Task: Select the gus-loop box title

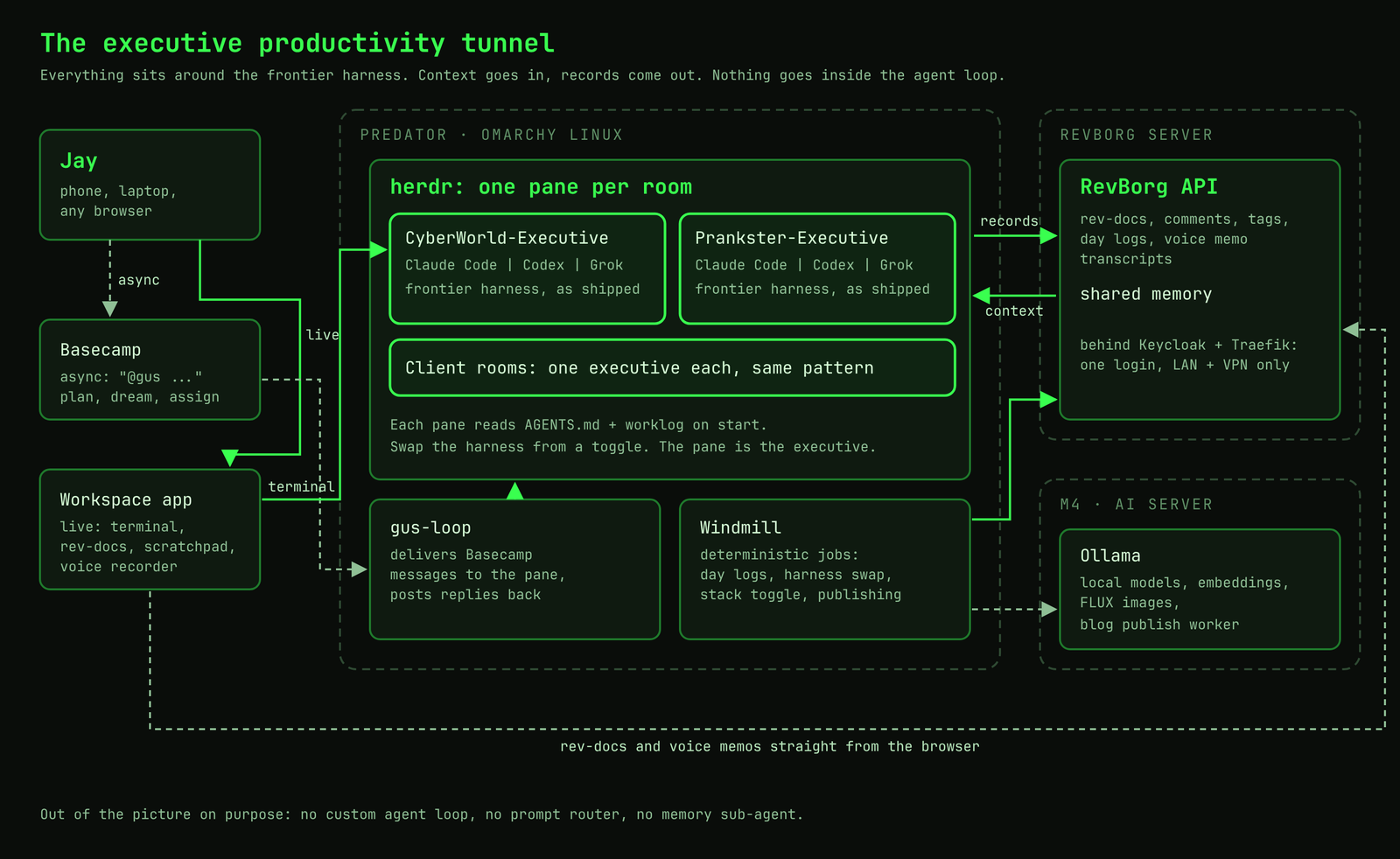Action: coord(430,527)
